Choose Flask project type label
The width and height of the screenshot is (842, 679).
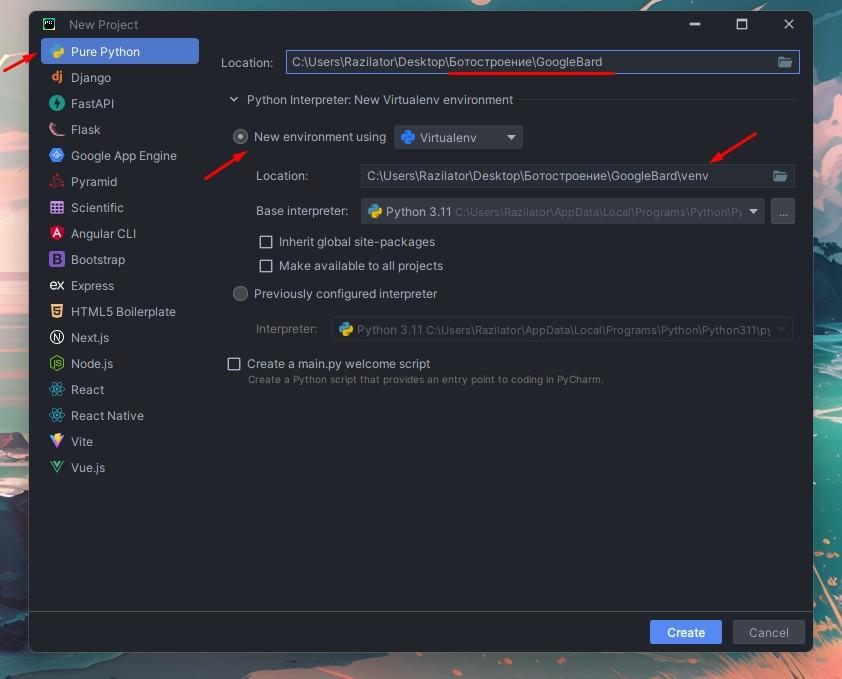[x=85, y=130]
